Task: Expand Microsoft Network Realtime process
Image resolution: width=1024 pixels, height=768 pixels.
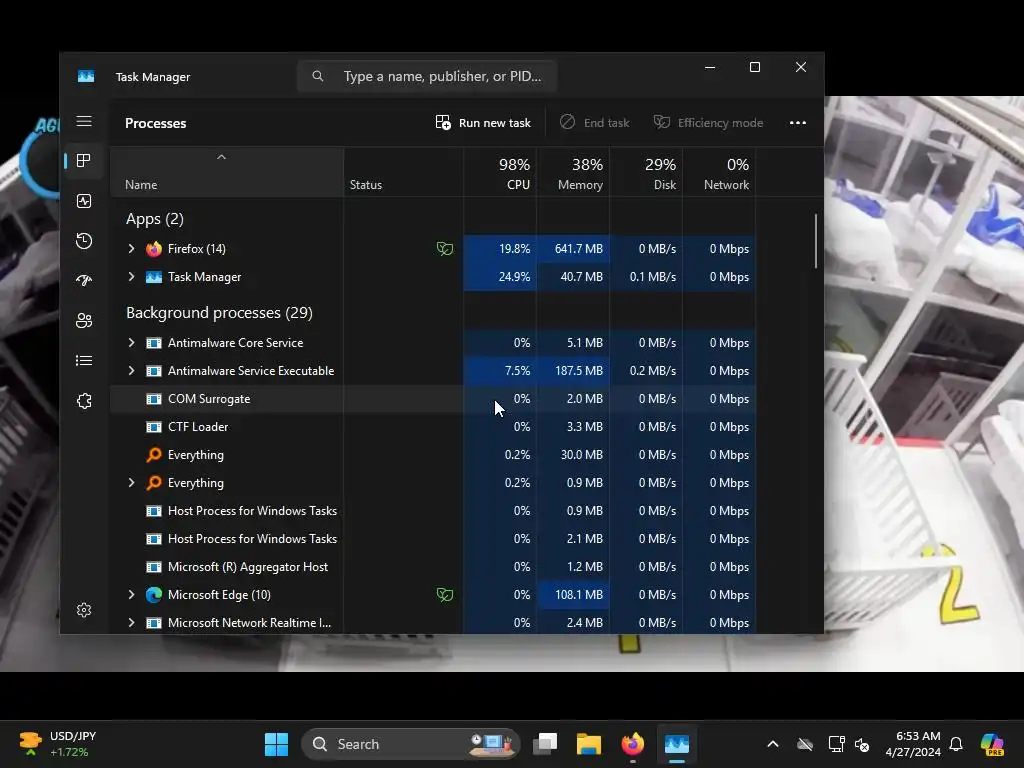Action: pos(131,623)
